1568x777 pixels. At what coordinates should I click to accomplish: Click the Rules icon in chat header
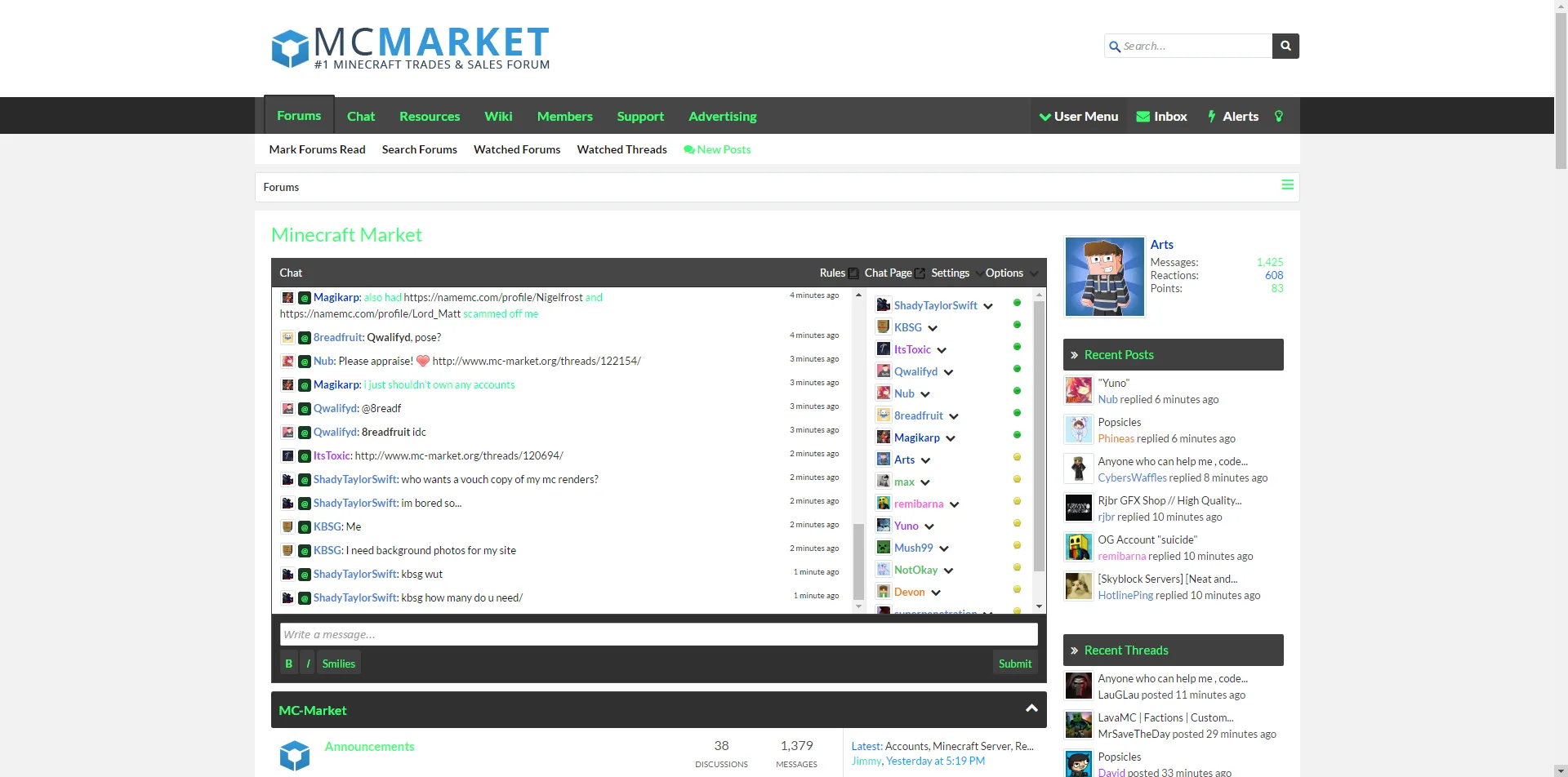853,273
